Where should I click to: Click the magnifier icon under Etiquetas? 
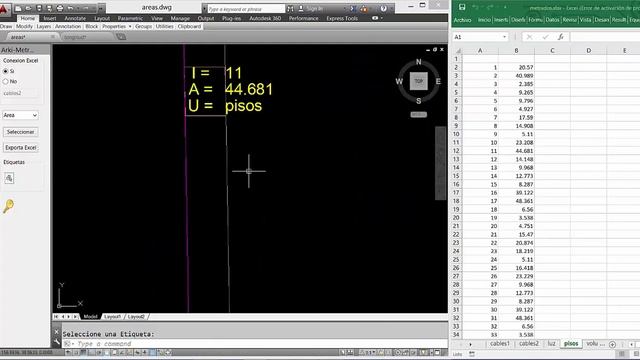[x=9, y=178]
